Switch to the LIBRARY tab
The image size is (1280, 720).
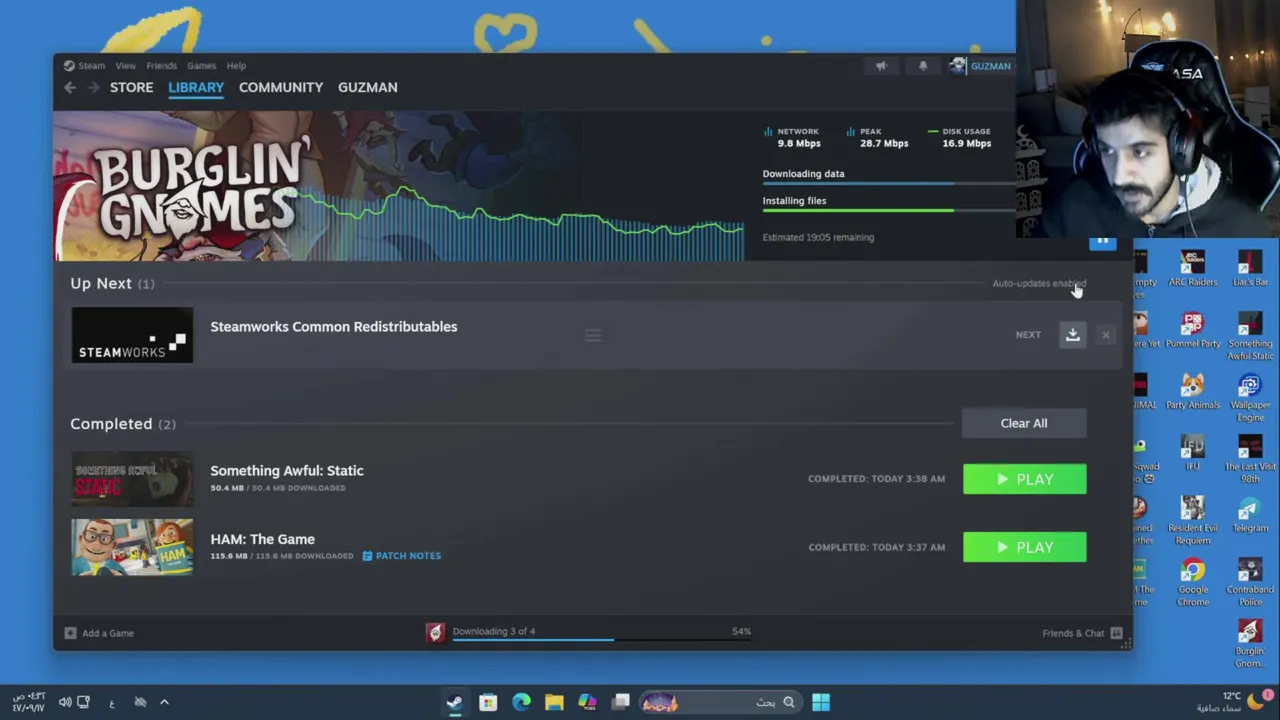(196, 88)
